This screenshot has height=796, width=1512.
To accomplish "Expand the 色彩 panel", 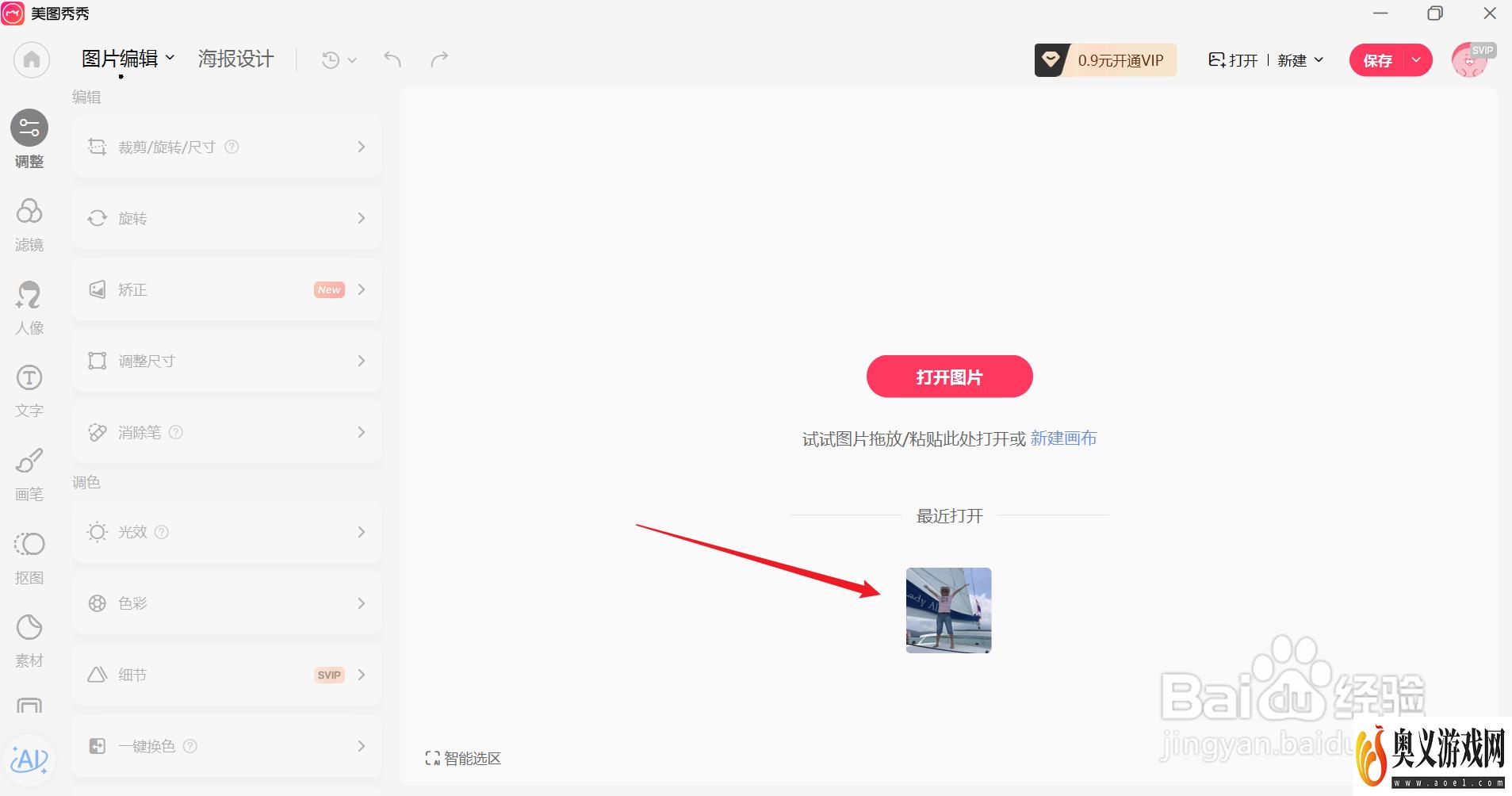I will [x=227, y=603].
